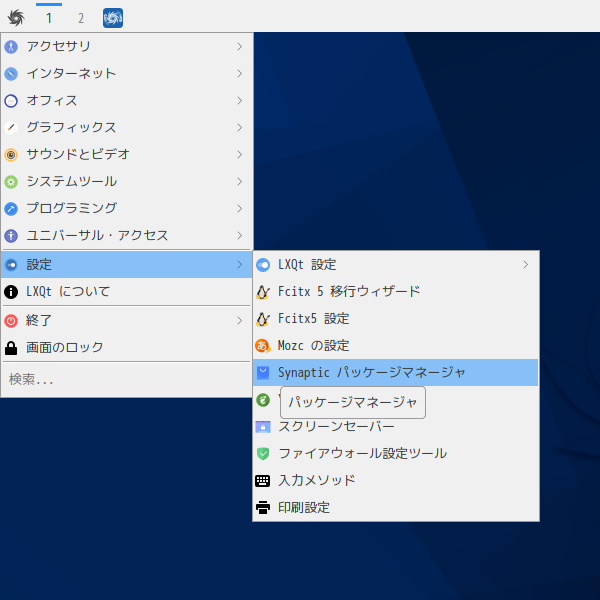This screenshot has width=600, height=600.
Task: Expand the サウンドとビデオ submenu arrow
Action: pyautogui.click(x=240, y=155)
